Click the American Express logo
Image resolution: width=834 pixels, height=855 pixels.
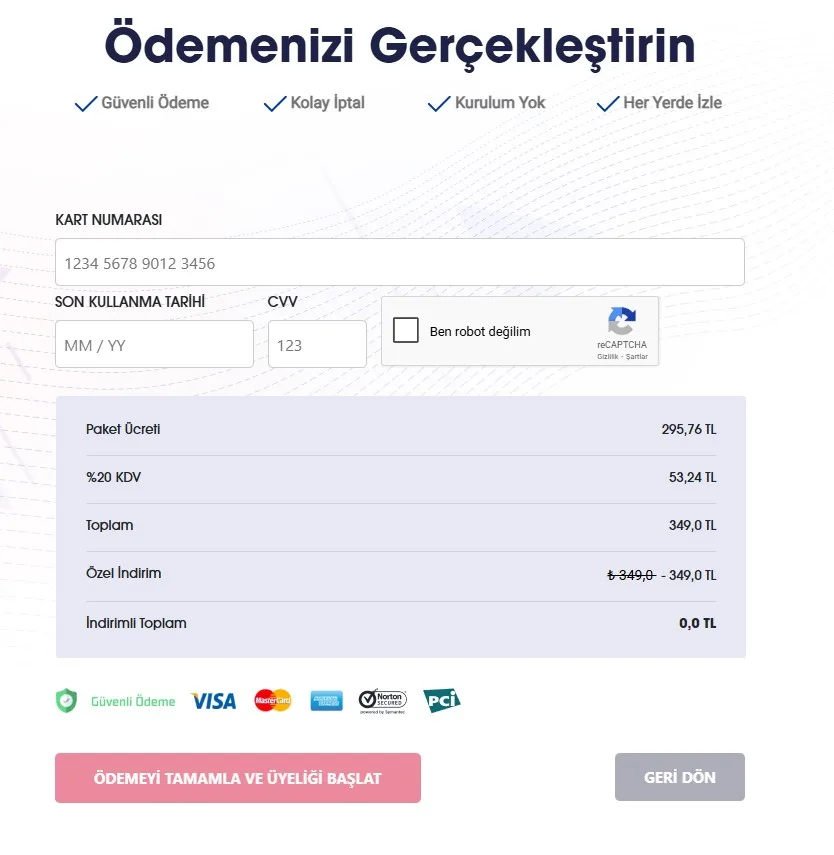click(326, 700)
